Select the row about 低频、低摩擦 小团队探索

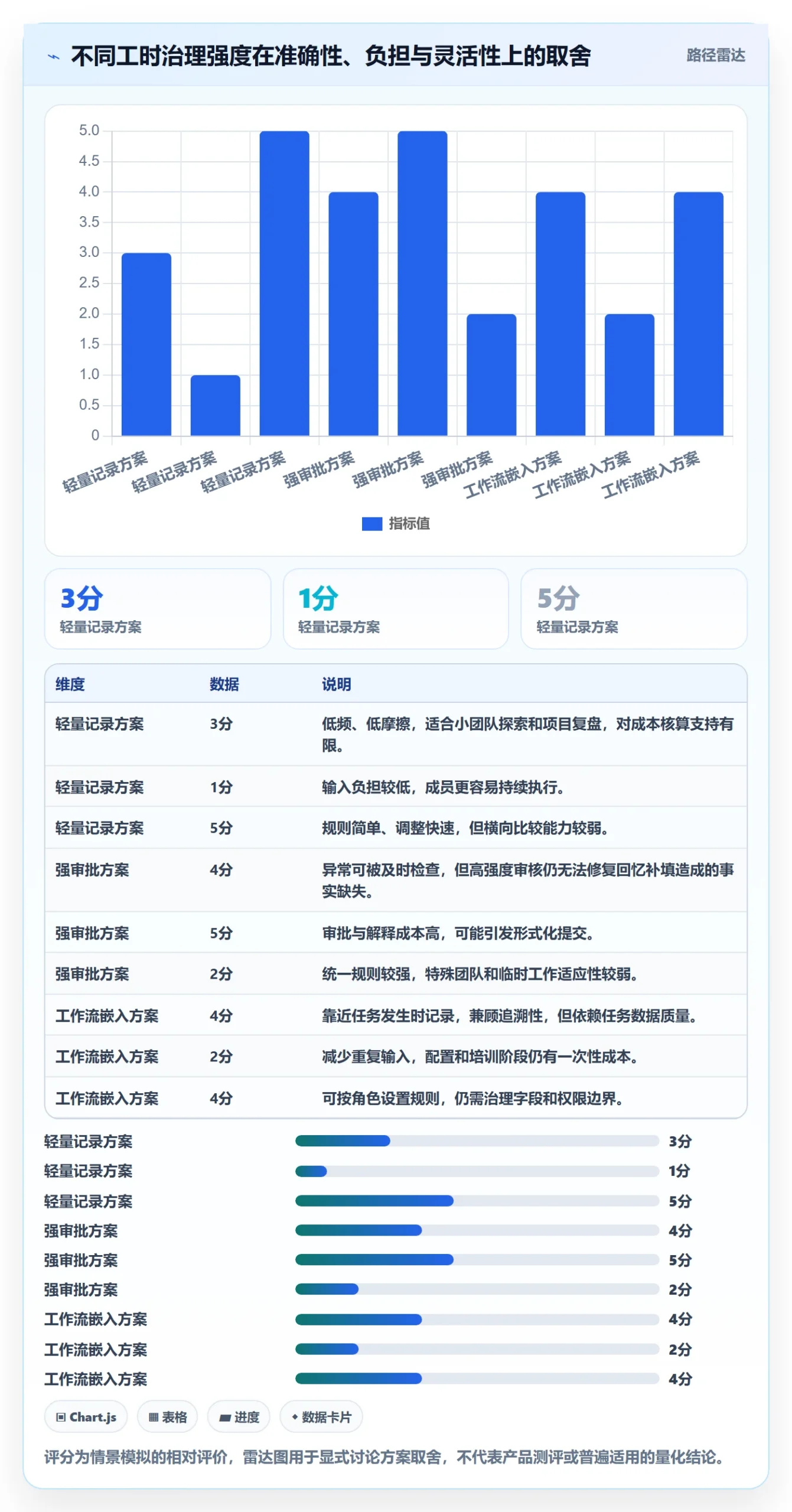coord(396,734)
